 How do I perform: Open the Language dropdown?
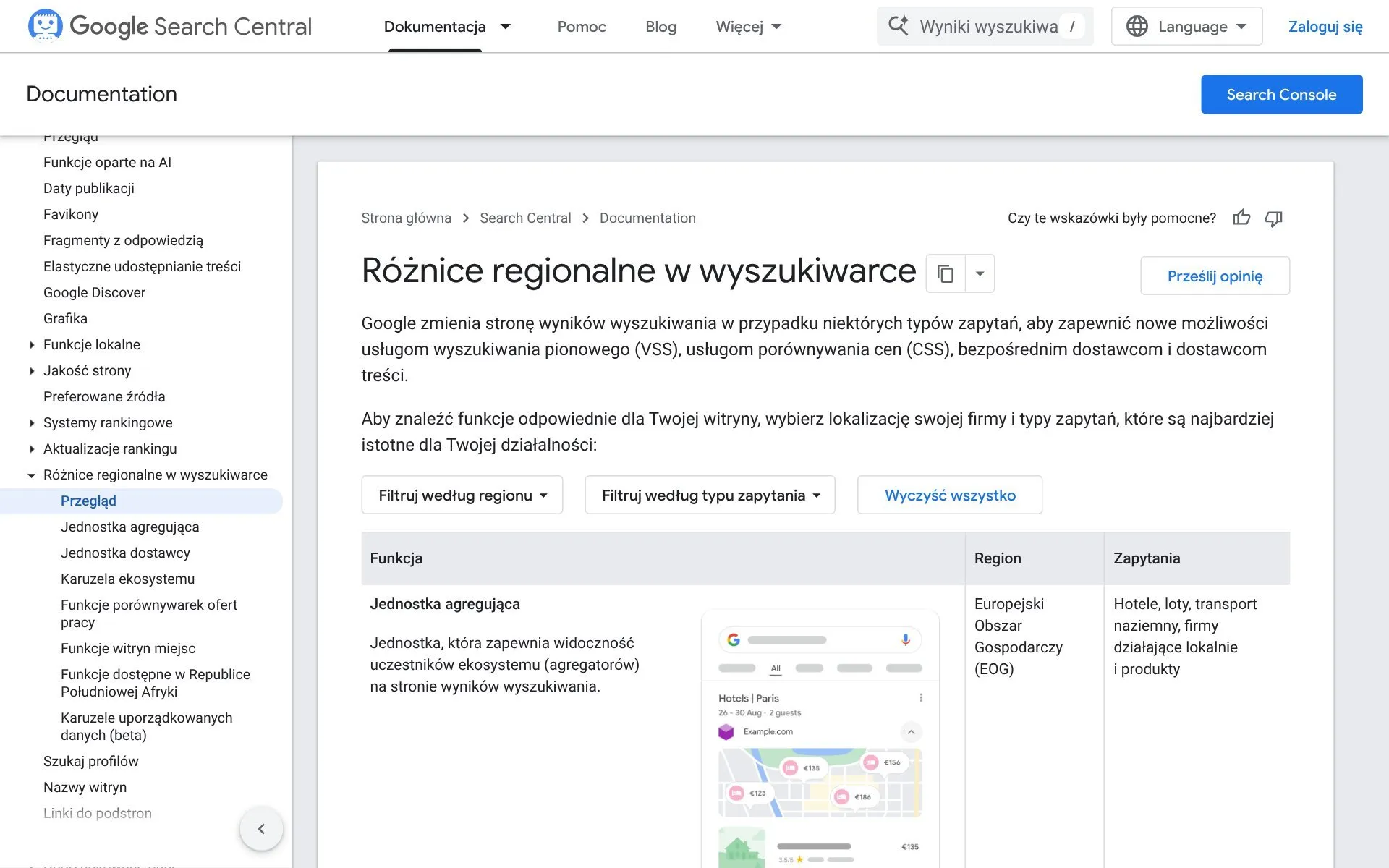coord(1186,26)
